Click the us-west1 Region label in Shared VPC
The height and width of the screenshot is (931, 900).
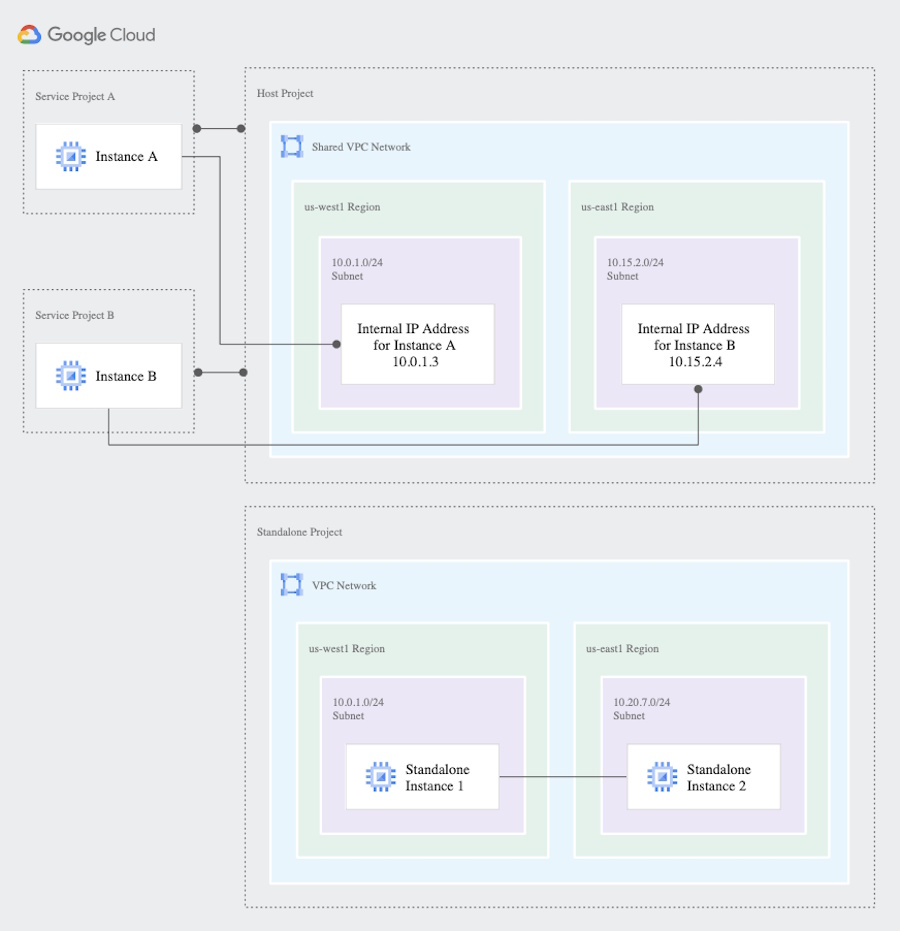342,207
